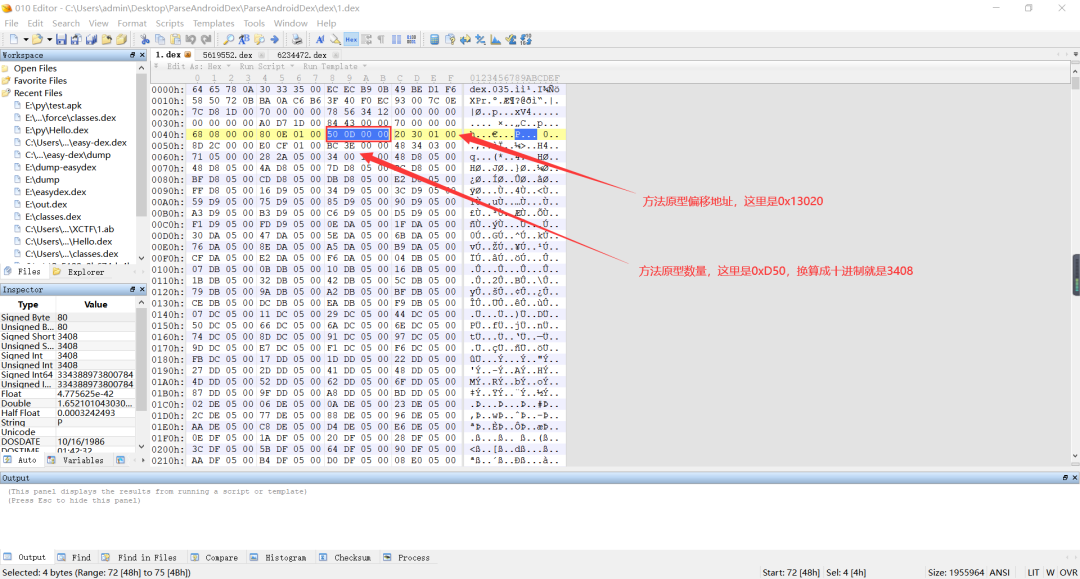
Task: Click the Font icon in toolbar
Action: 320,39
